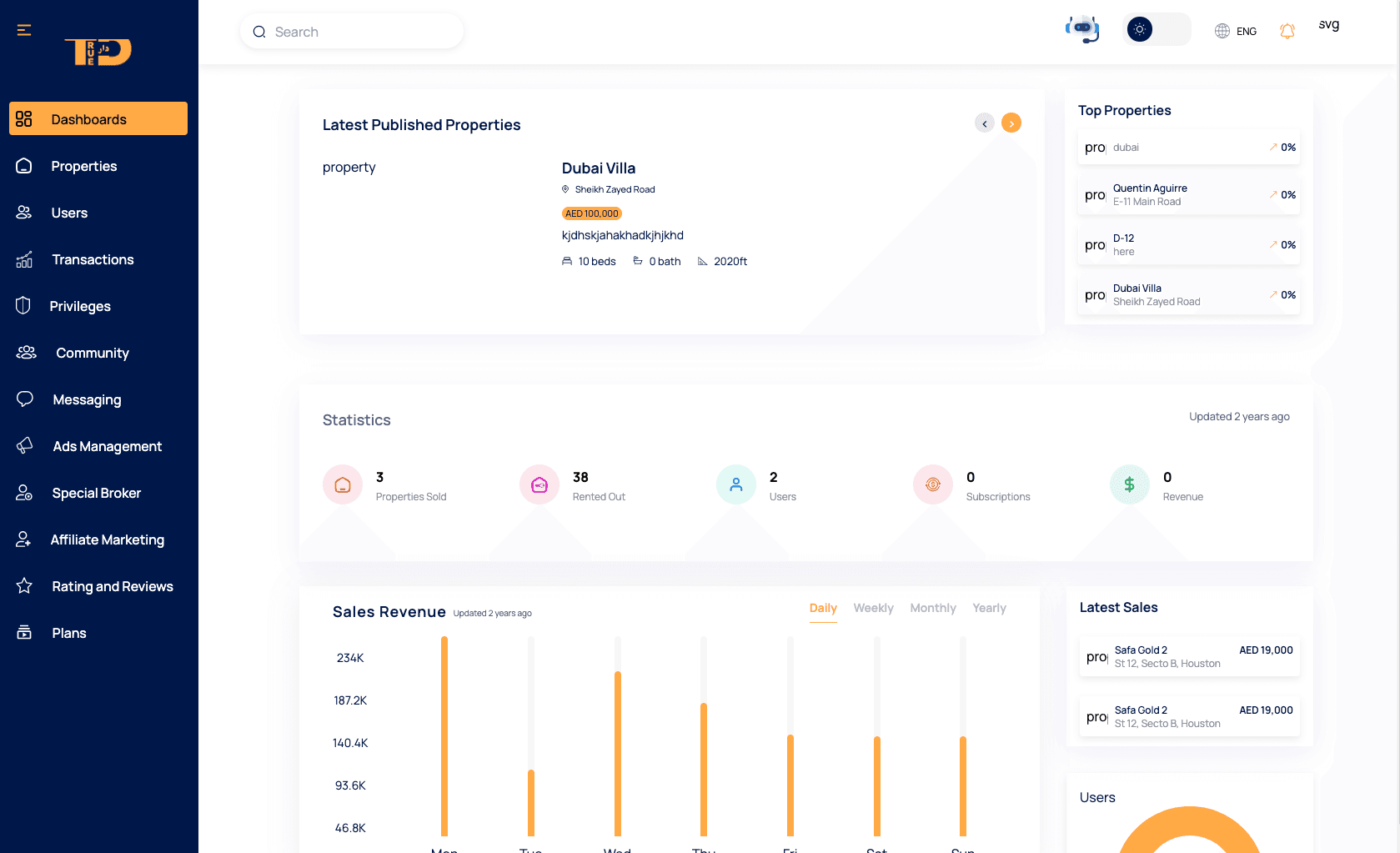The width and height of the screenshot is (1400, 853).
Task: Open Dubai Villa in Top Properties
Action: pos(1189,294)
